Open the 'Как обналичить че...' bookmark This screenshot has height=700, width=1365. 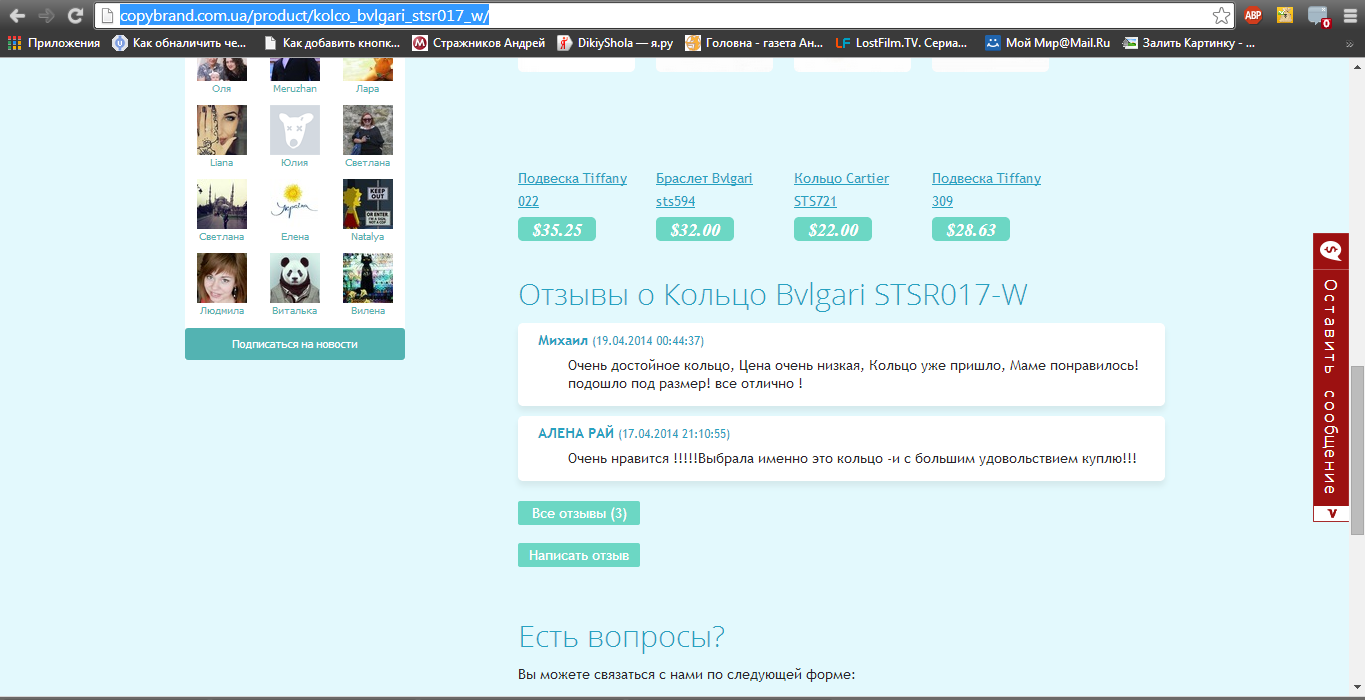pos(179,43)
